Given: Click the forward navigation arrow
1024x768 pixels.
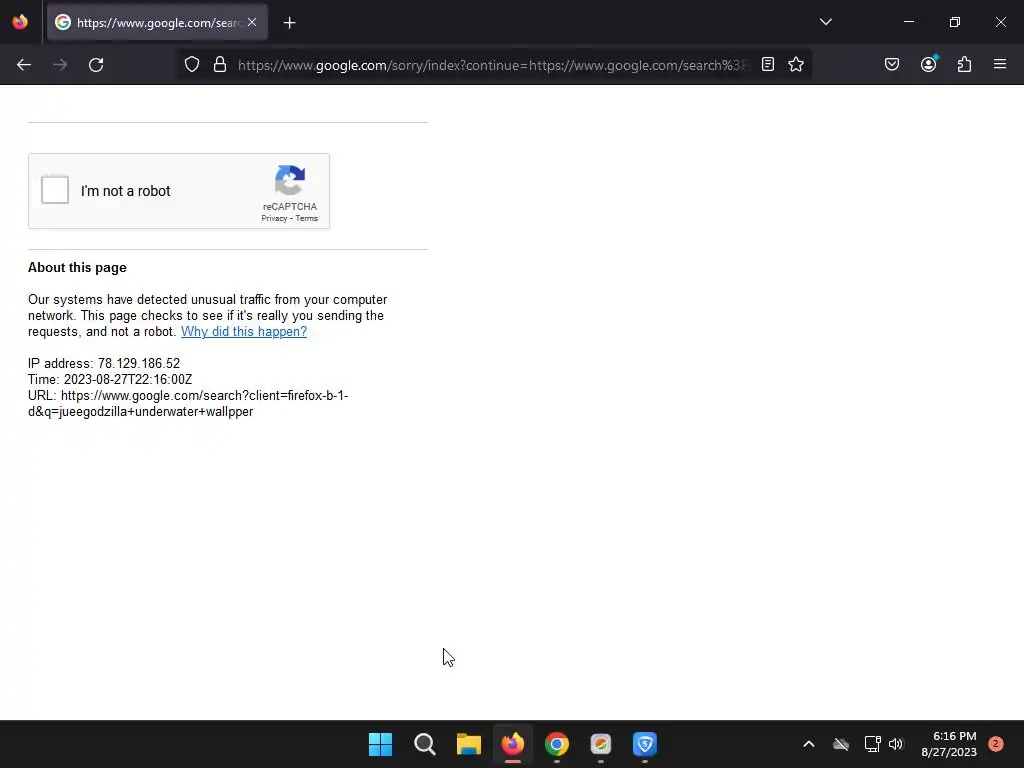Looking at the screenshot, I should 60,65.
